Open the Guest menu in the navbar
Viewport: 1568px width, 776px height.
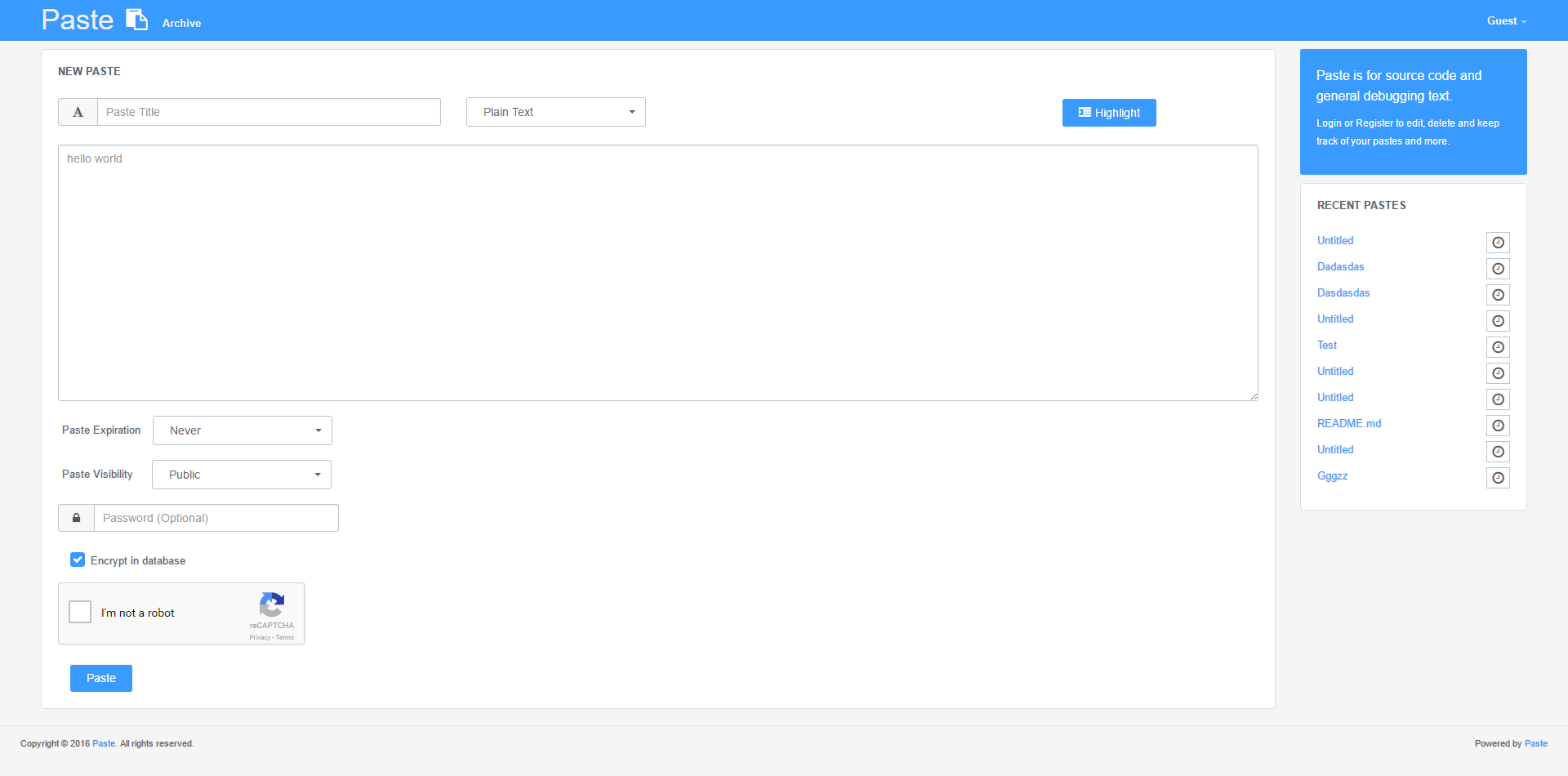pyautogui.click(x=1505, y=20)
